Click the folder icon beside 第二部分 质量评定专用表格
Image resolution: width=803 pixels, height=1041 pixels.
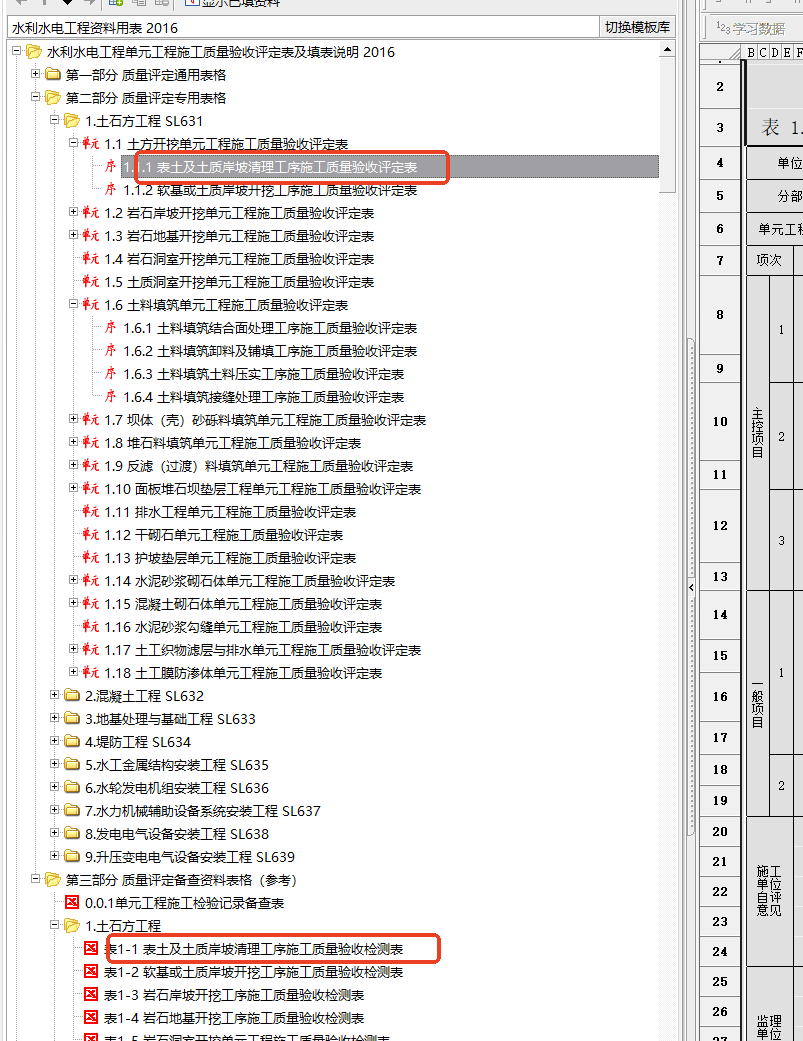(x=53, y=98)
